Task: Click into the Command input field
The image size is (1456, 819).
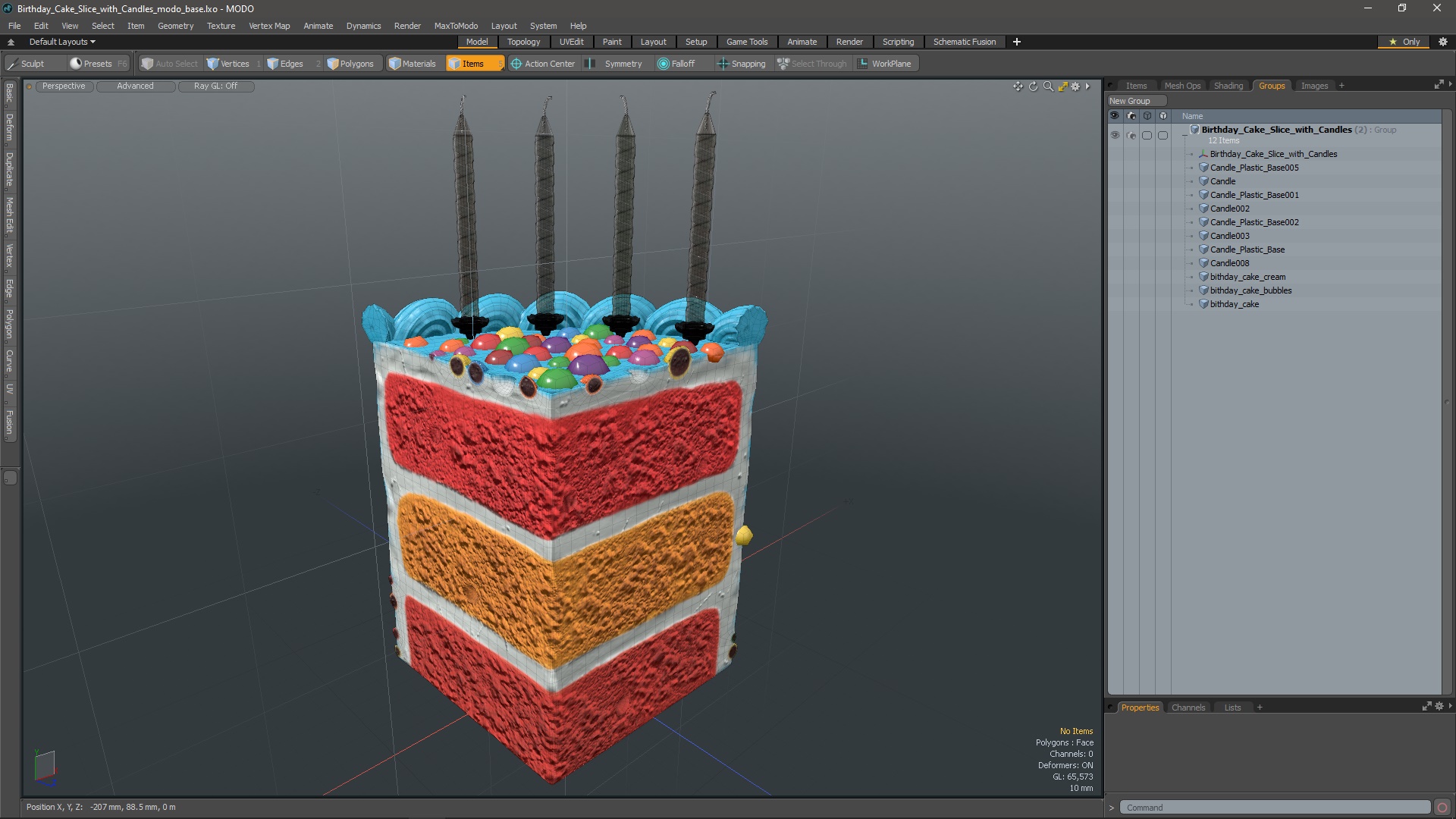Action: click(x=1276, y=808)
